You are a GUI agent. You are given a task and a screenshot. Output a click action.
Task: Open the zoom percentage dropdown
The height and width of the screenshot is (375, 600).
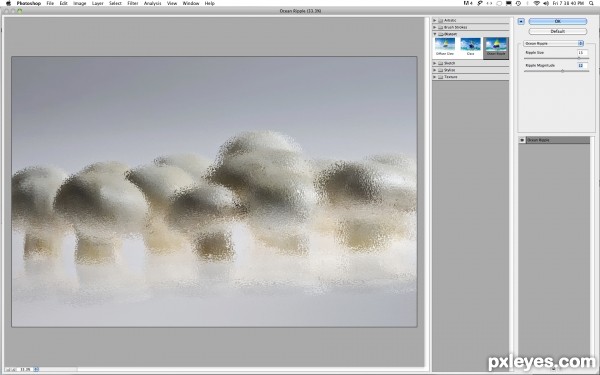pyautogui.click(x=36, y=369)
